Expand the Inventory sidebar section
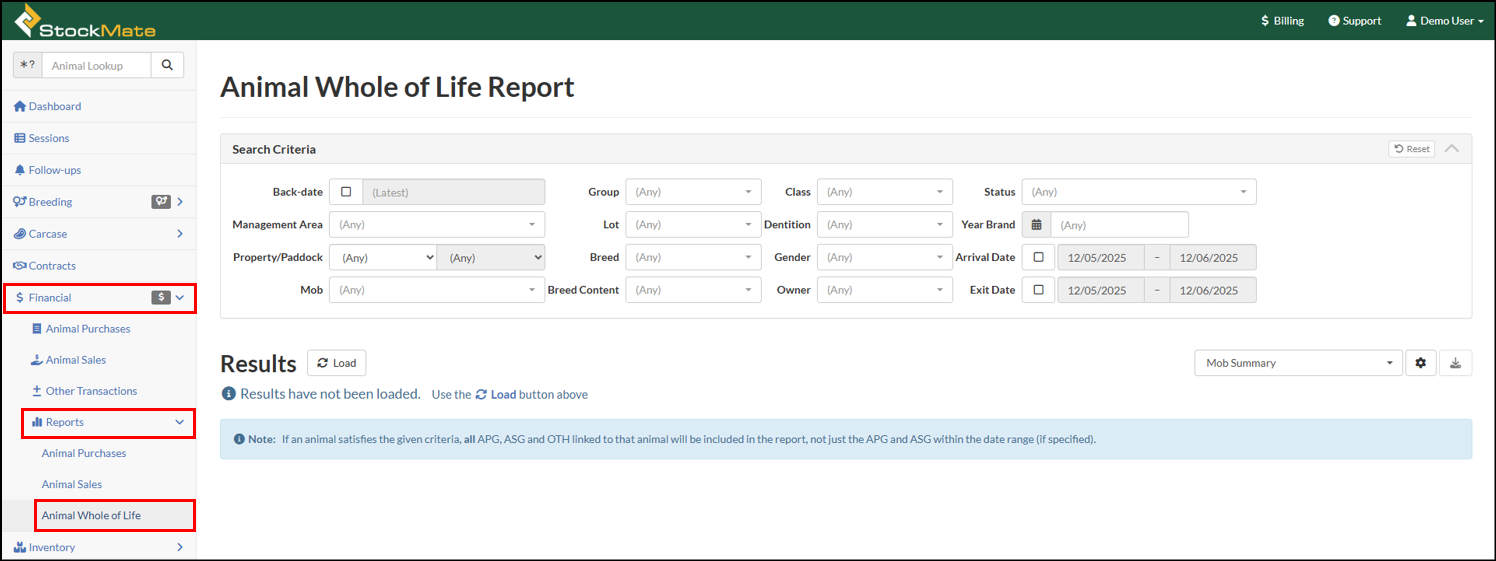Viewport: 1496px width, 561px height. (x=98, y=547)
